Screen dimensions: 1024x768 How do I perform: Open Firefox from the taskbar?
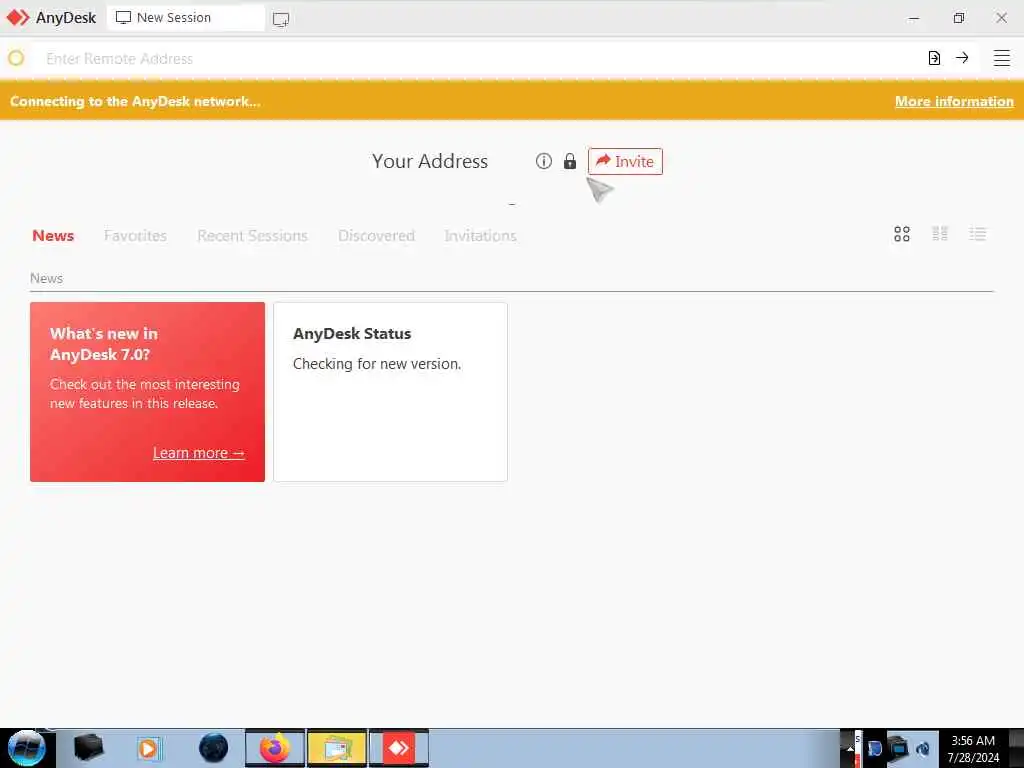tap(275, 748)
